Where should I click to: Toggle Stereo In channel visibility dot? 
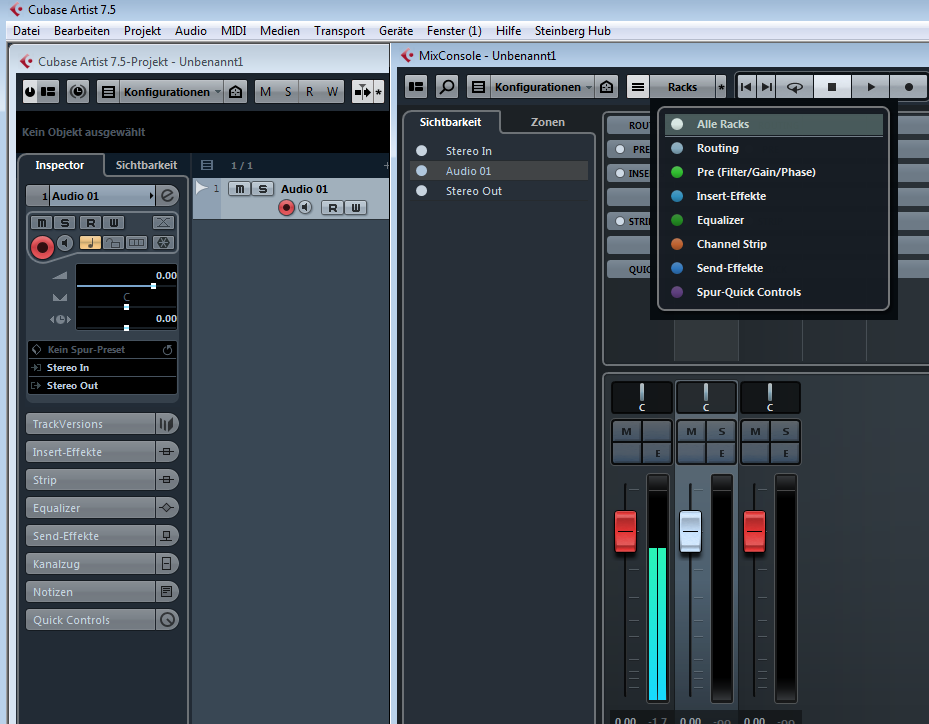tap(421, 150)
